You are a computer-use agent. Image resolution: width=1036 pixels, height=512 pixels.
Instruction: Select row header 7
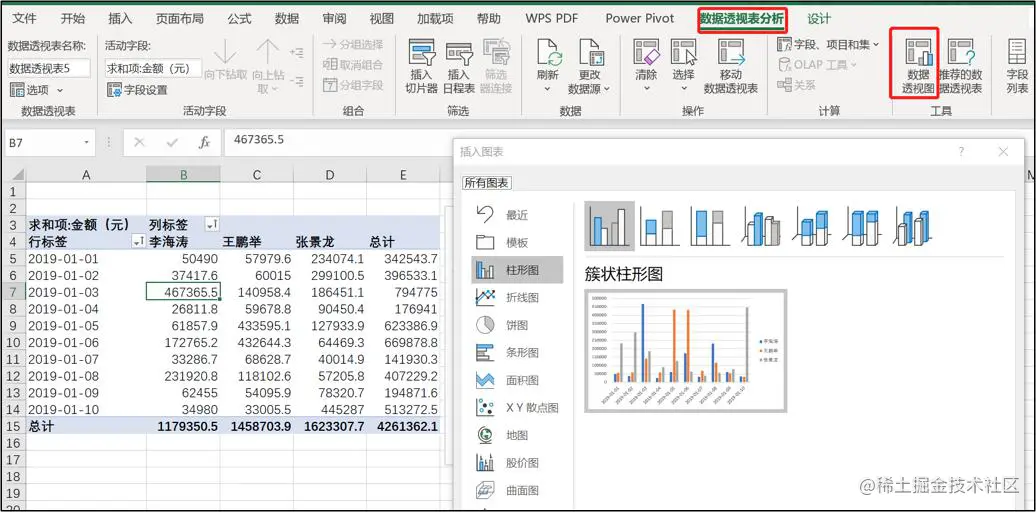[13, 292]
